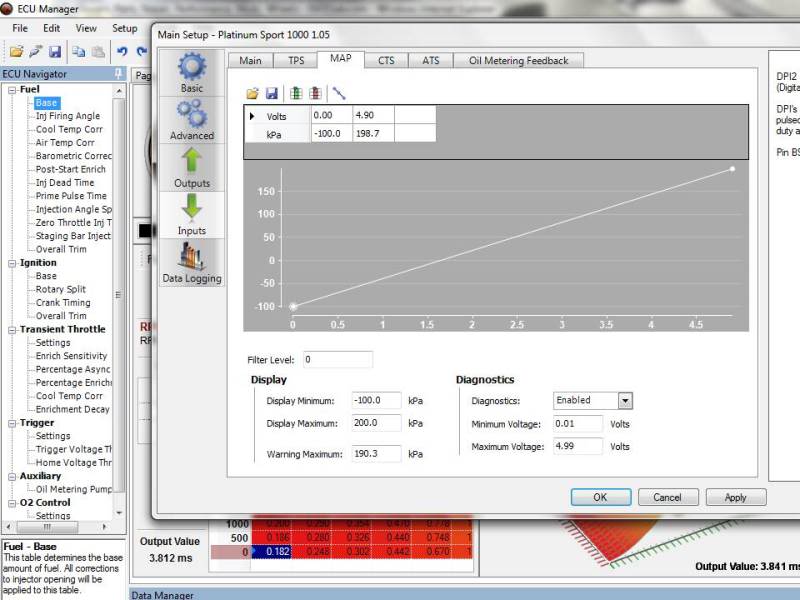
Task: Open the Outputs section
Action: (192, 168)
